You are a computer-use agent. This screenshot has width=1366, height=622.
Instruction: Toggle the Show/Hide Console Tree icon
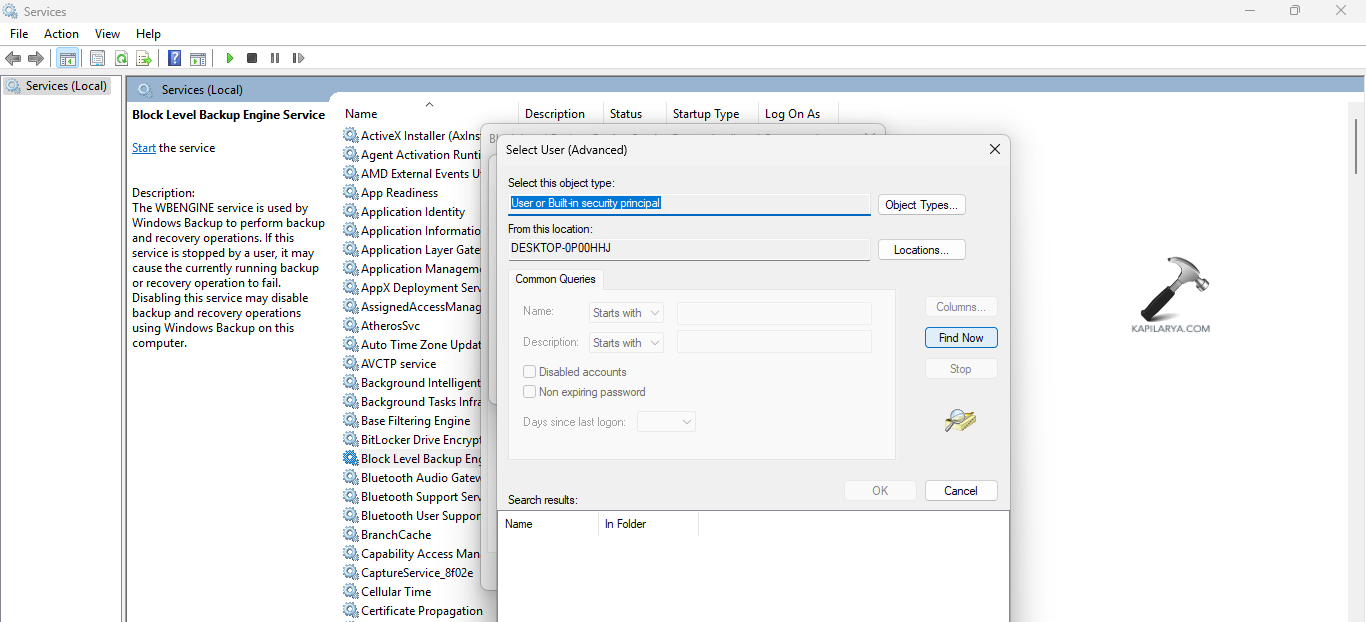[68, 59]
